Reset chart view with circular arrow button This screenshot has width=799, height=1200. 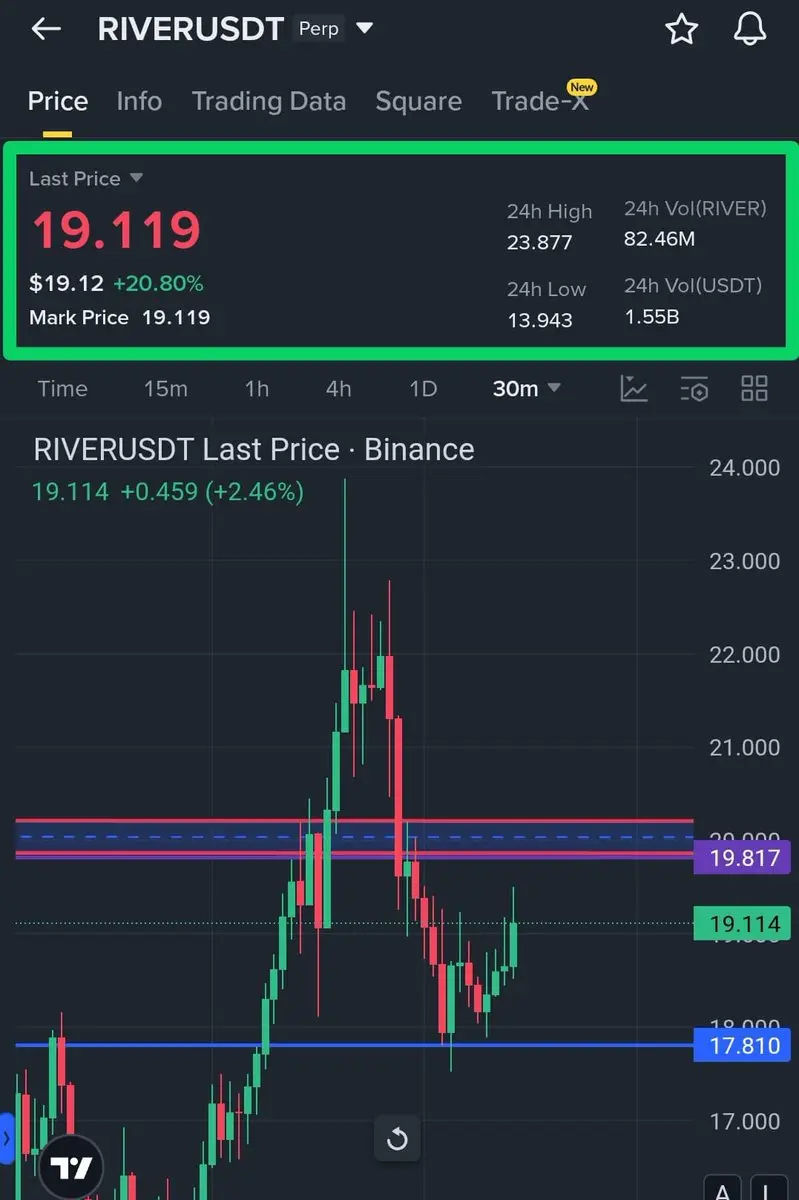point(397,1139)
